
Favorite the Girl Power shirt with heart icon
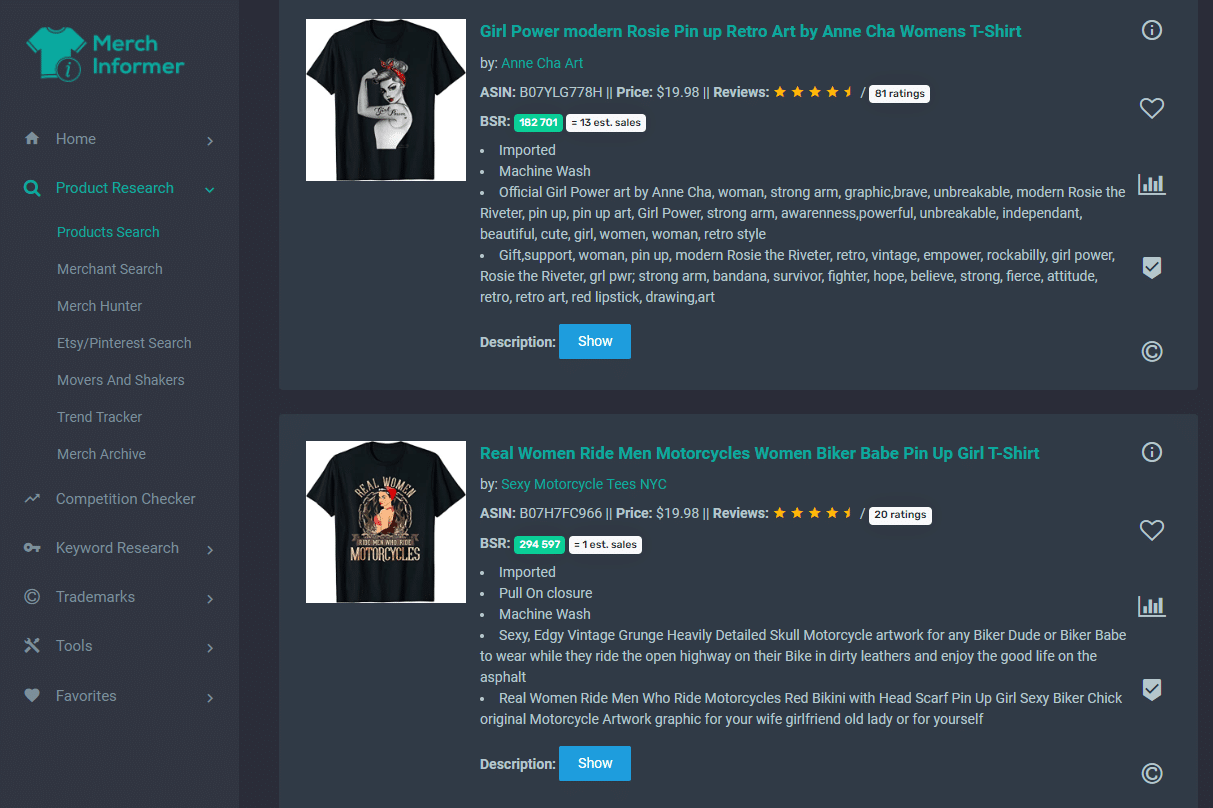click(x=1152, y=108)
